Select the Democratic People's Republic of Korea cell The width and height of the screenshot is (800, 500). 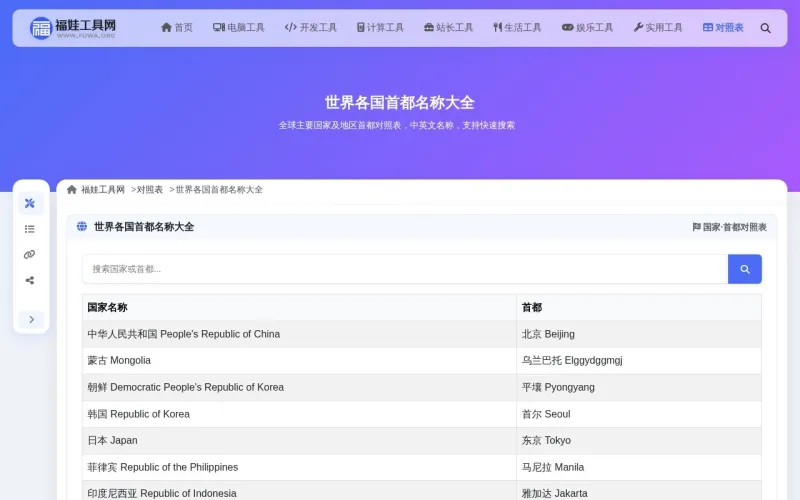pos(299,387)
